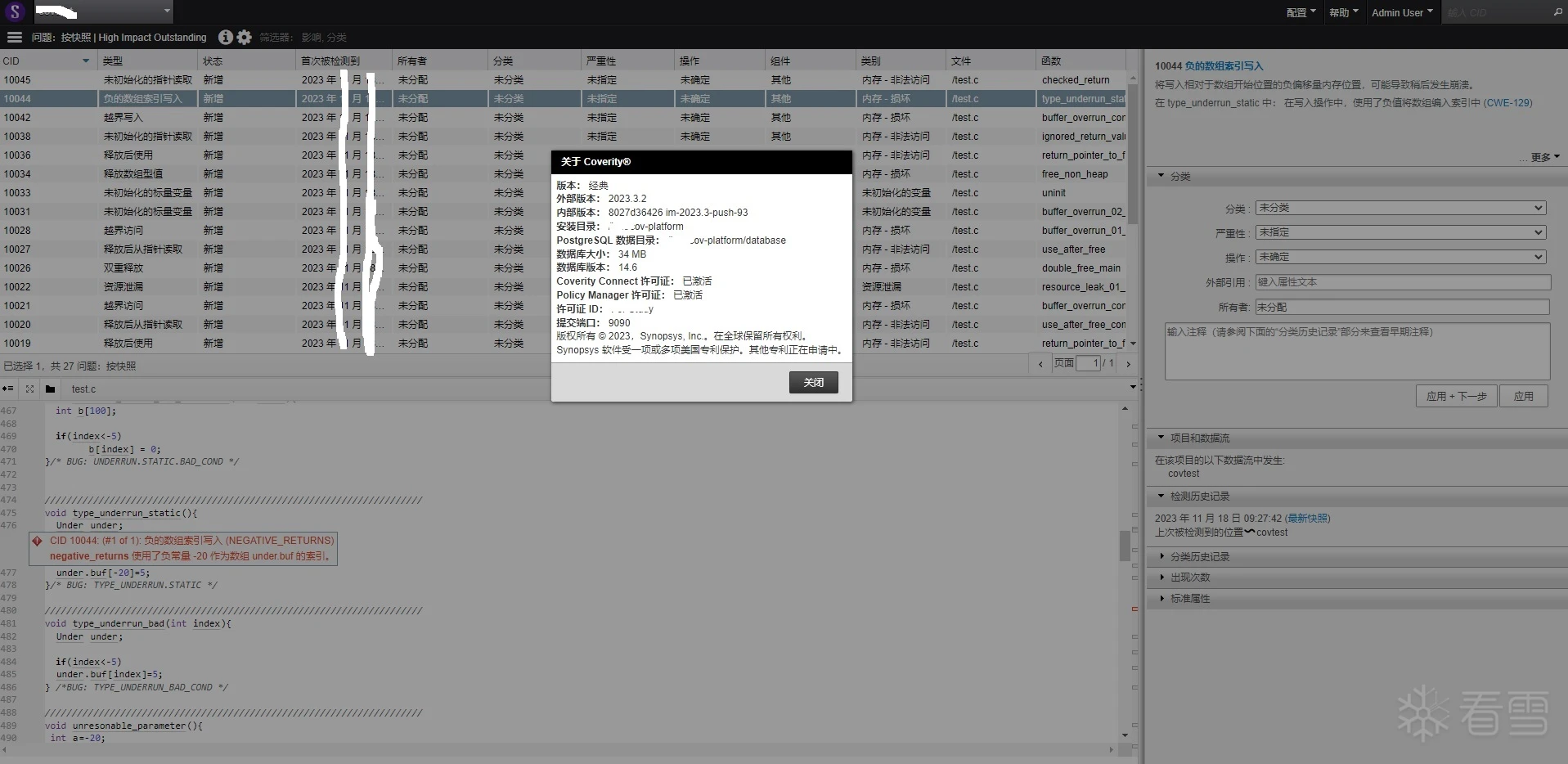Open the 最新快照 latest snapshot link
This screenshot has width=1568, height=764.
[1308, 519]
